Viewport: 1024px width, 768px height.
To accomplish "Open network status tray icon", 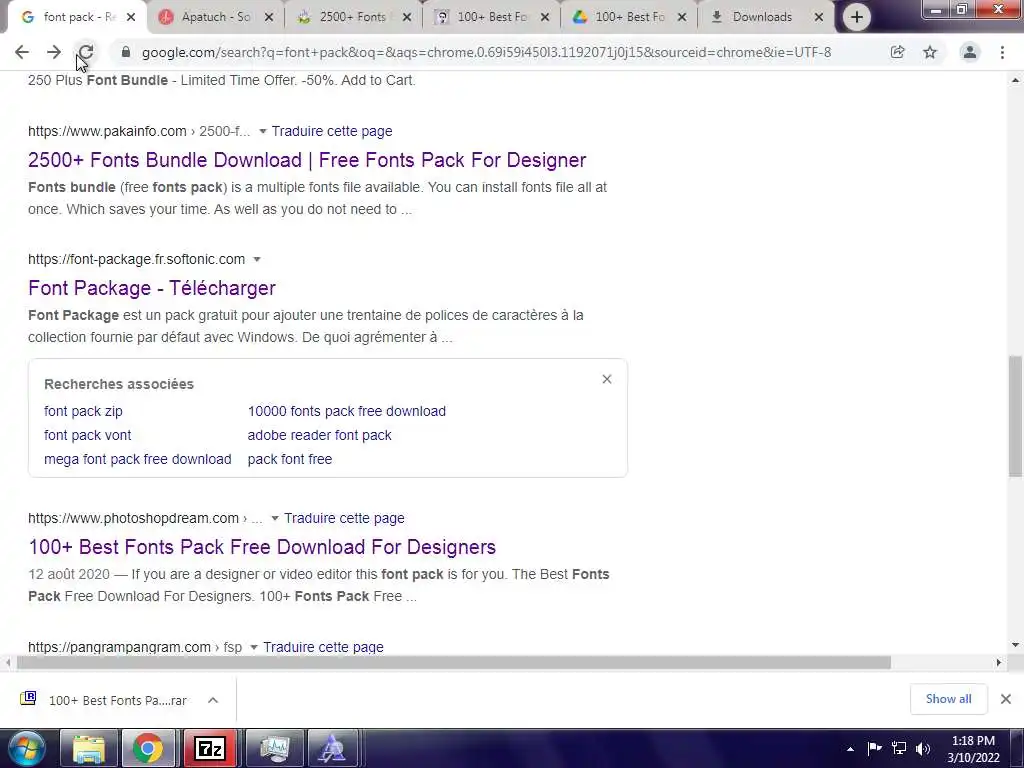I will coord(899,748).
